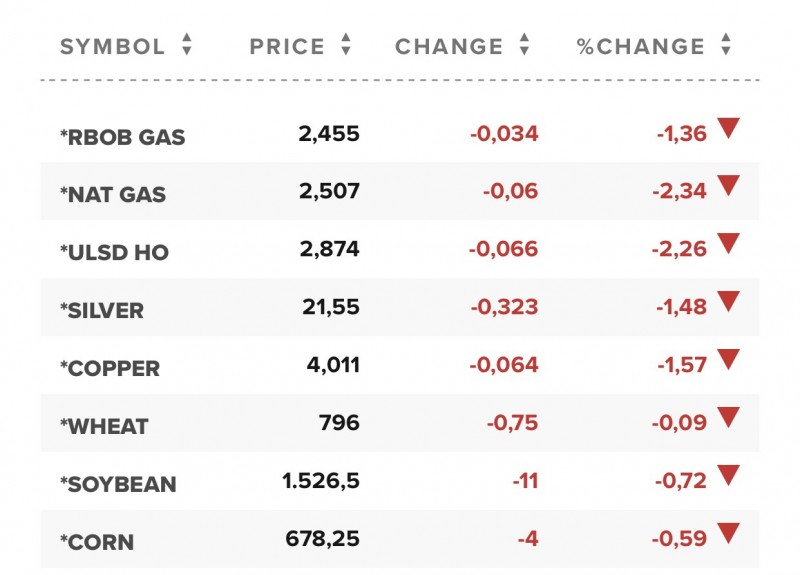Open the *NAT GAS symbol link
Image resolution: width=800 pixels, height=575 pixels.
click(x=112, y=195)
